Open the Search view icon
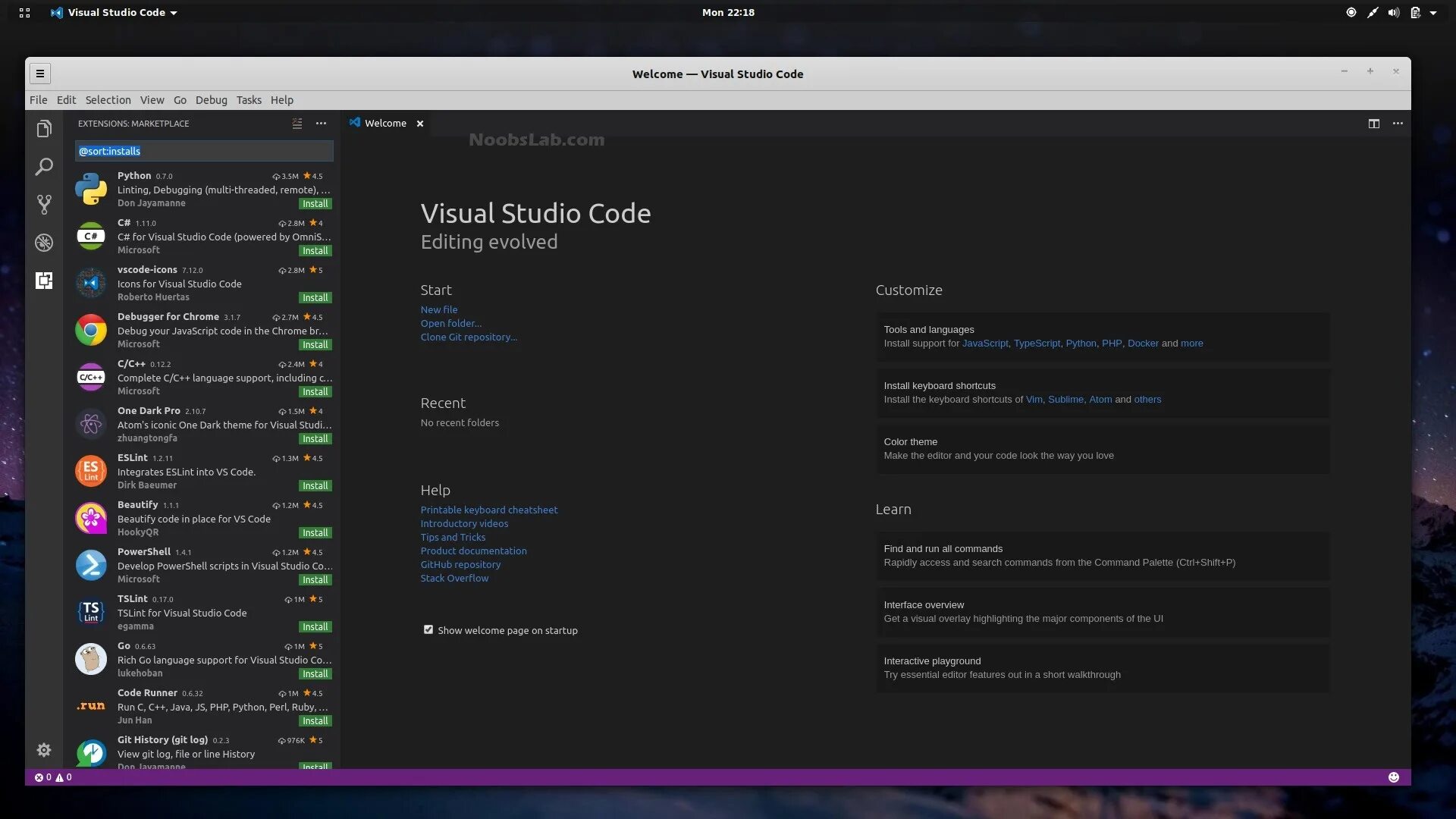The width and height of the screenshot is (1456, 819). [x=44, y=167]
